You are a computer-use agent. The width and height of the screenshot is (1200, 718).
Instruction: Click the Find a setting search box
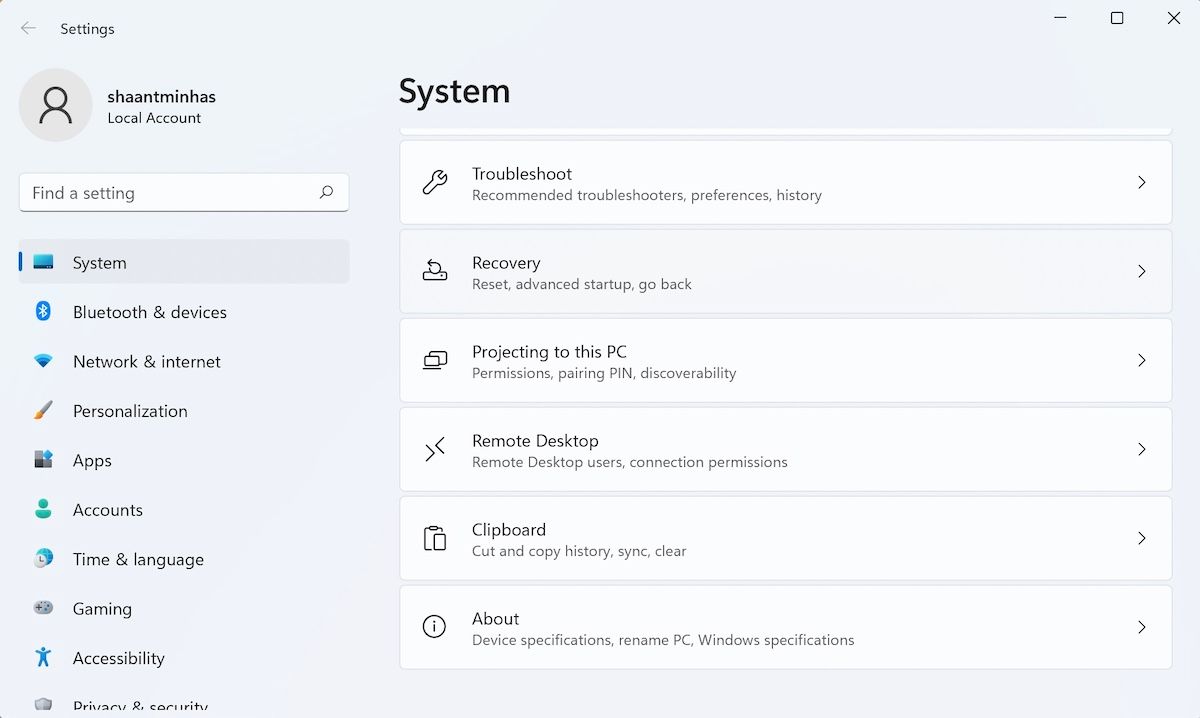184,192
